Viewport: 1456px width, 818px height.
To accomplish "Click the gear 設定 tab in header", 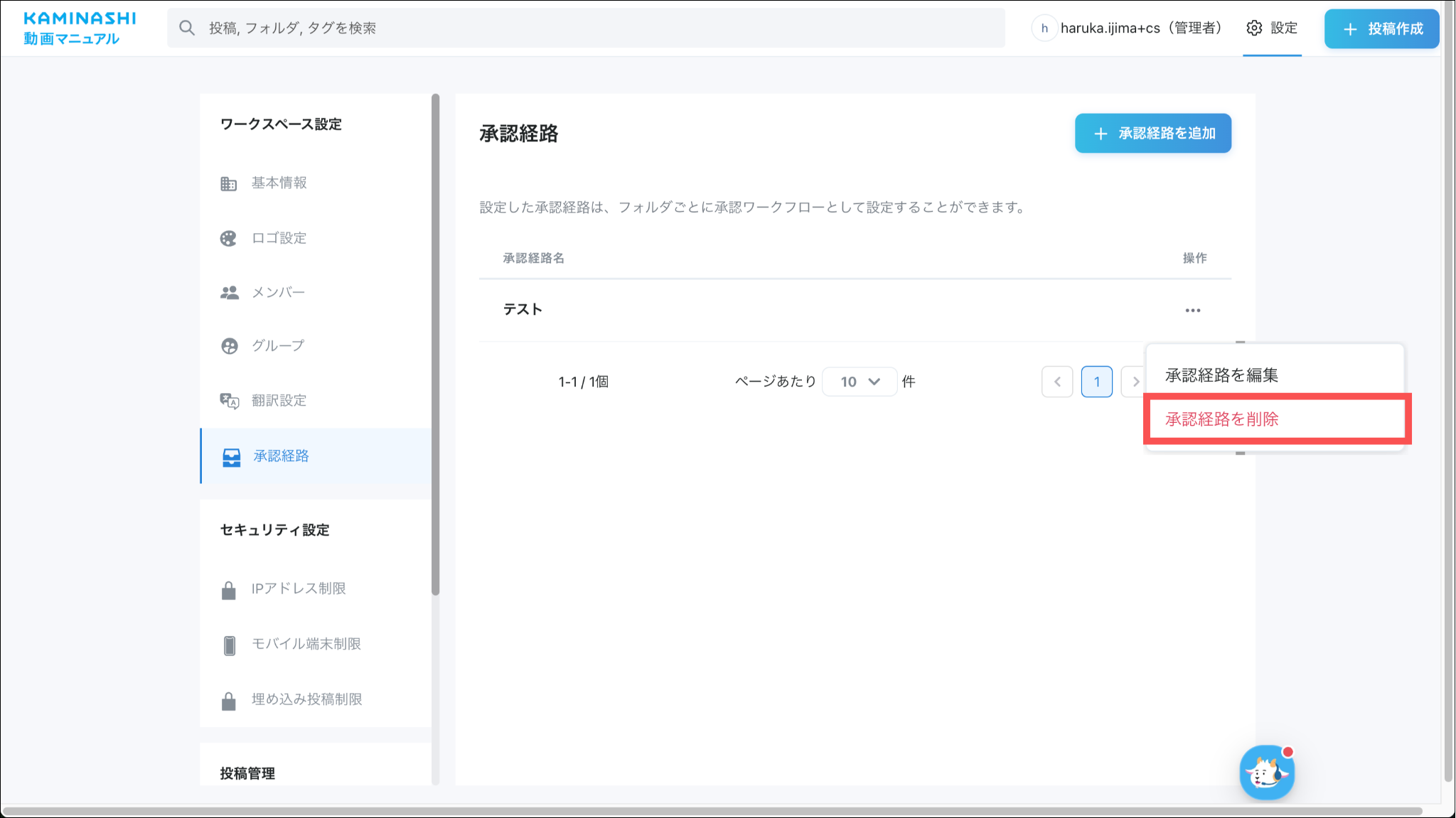I will click(x=1272, y=28).
